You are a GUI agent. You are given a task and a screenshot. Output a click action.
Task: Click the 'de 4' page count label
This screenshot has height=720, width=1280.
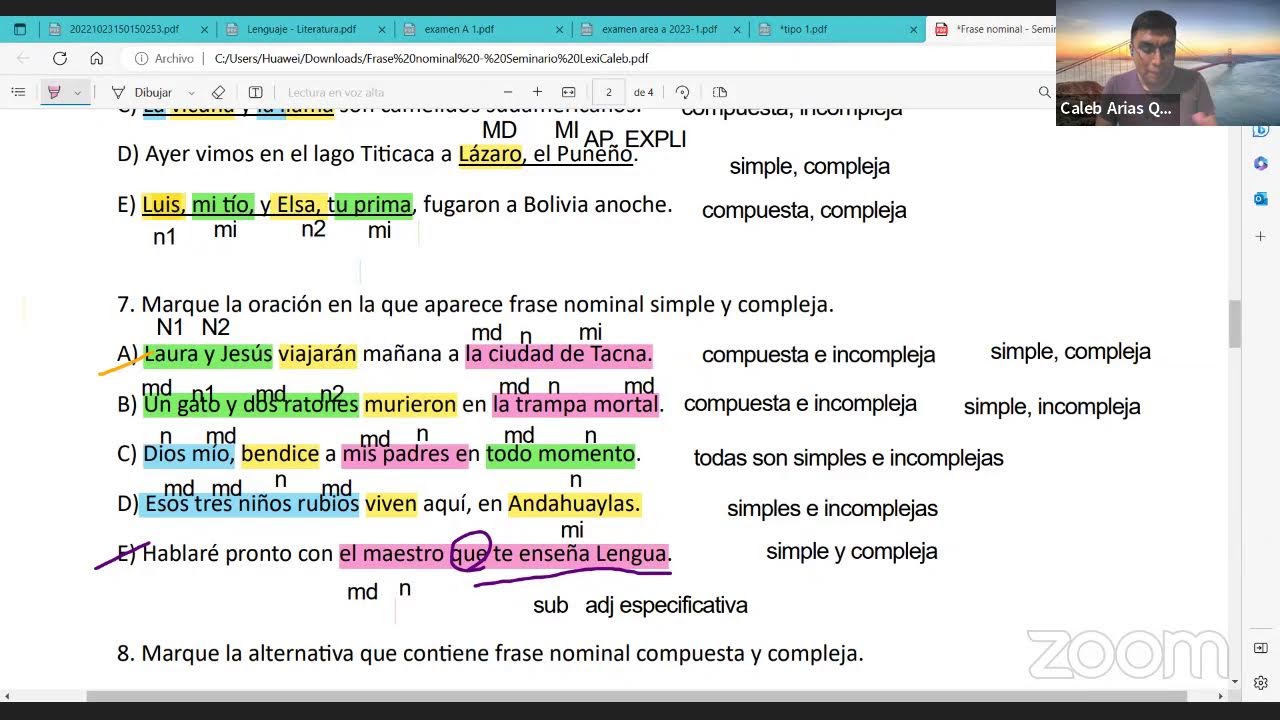pos(643,92)
